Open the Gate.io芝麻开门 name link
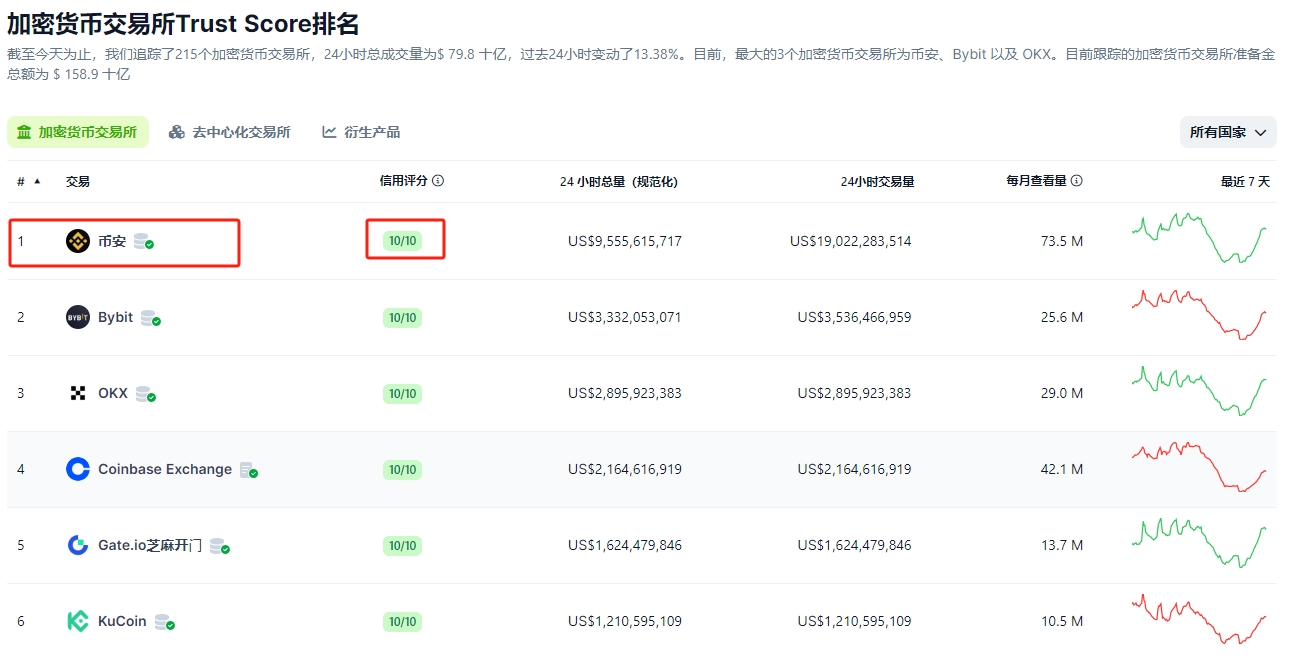 coord(150,545)
